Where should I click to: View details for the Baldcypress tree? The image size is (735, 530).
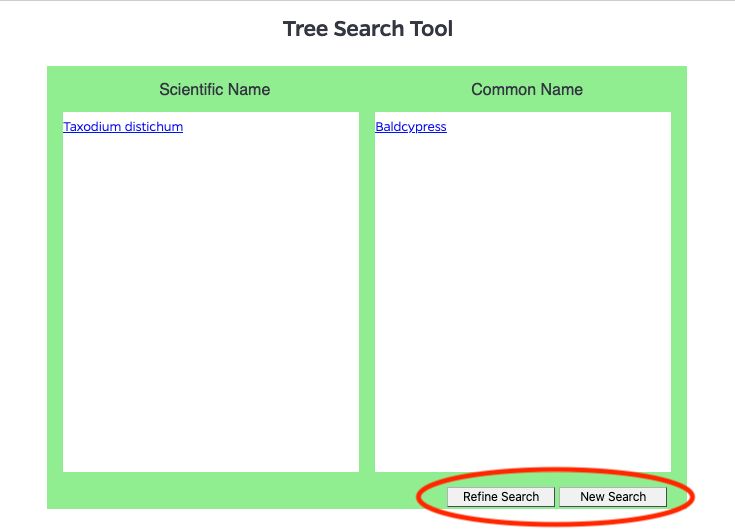[x=411, y=127]
